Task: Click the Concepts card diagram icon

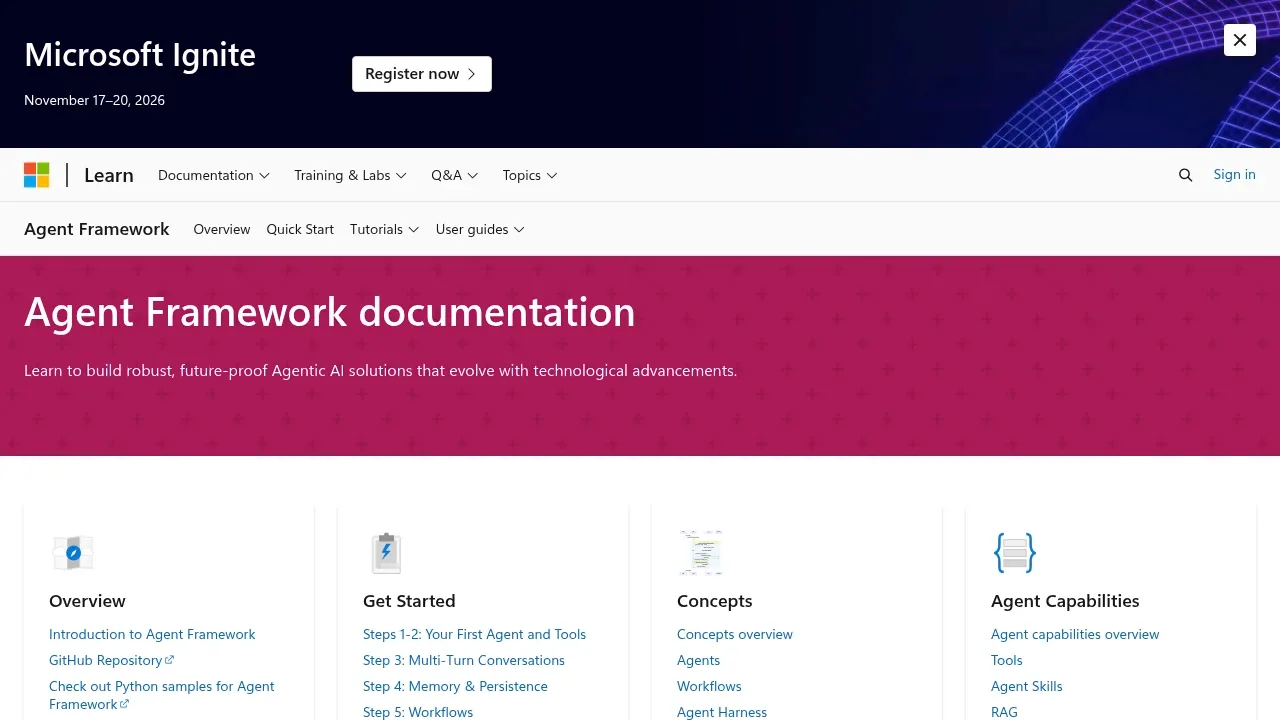Action: (700, 553)
